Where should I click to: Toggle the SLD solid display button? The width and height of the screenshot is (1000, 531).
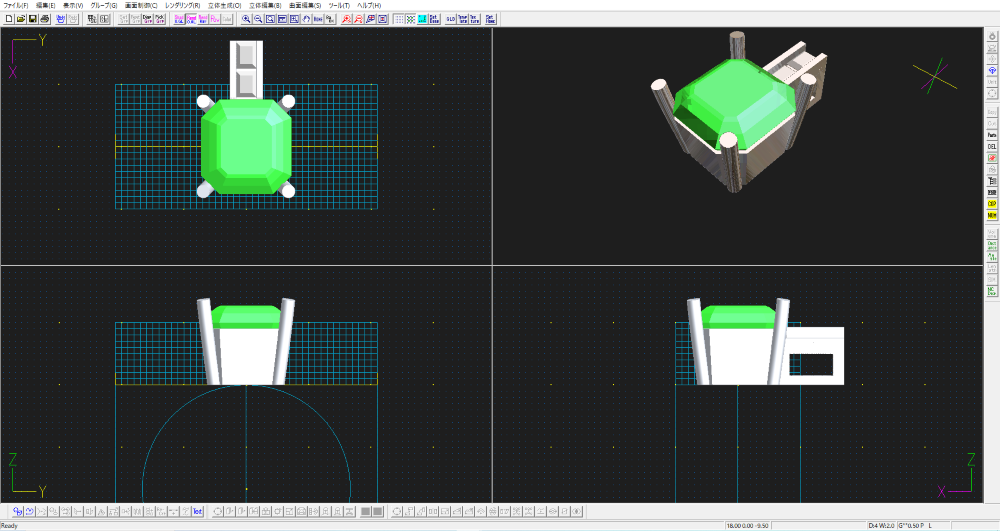click(x=450, y=19)
